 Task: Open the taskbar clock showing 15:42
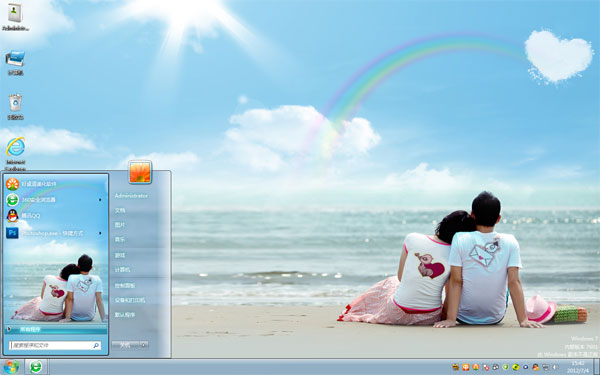point(578,367)
